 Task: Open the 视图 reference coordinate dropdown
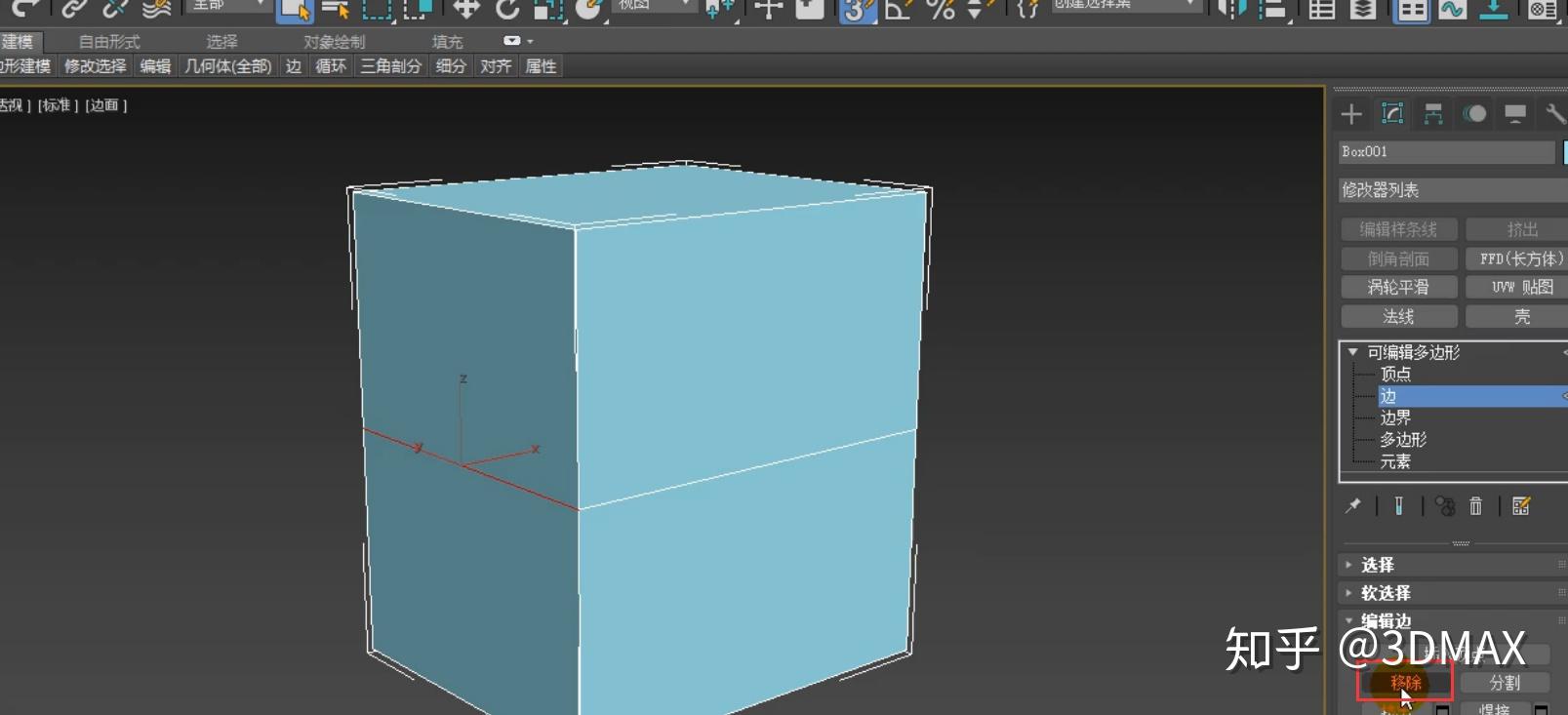(655, 5)
